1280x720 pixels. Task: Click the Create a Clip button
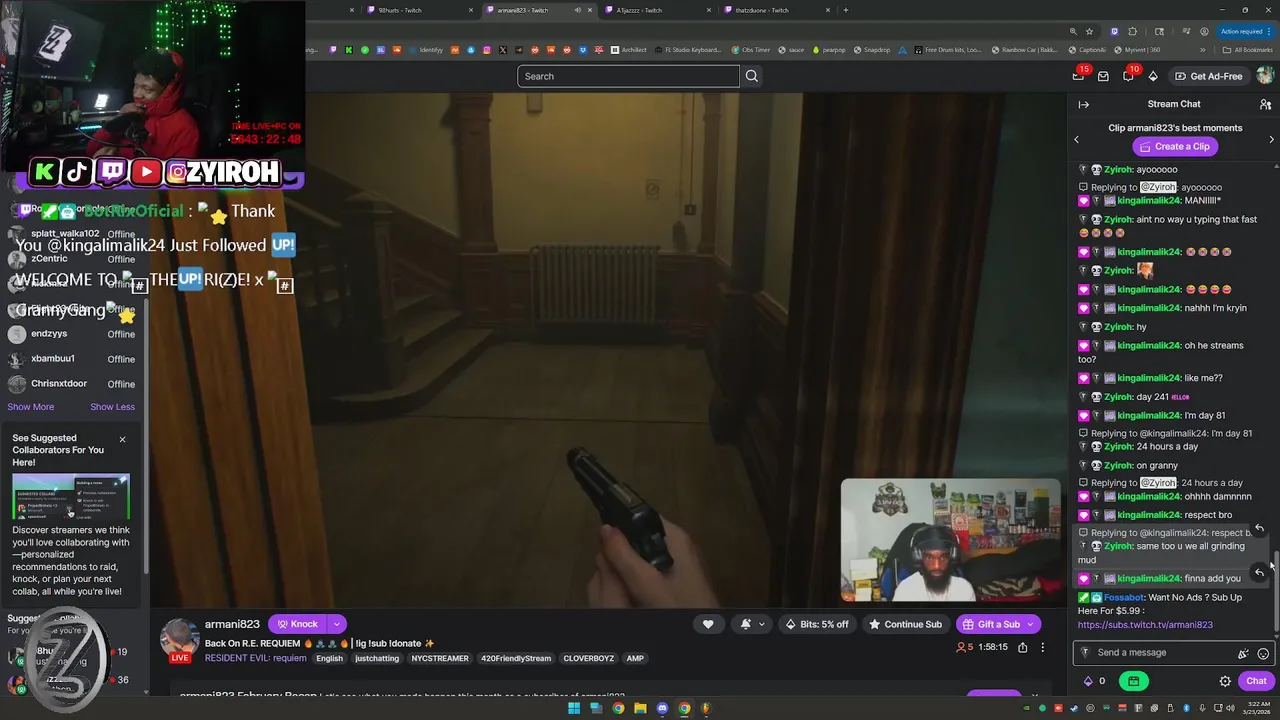[x=1174, y=146]
